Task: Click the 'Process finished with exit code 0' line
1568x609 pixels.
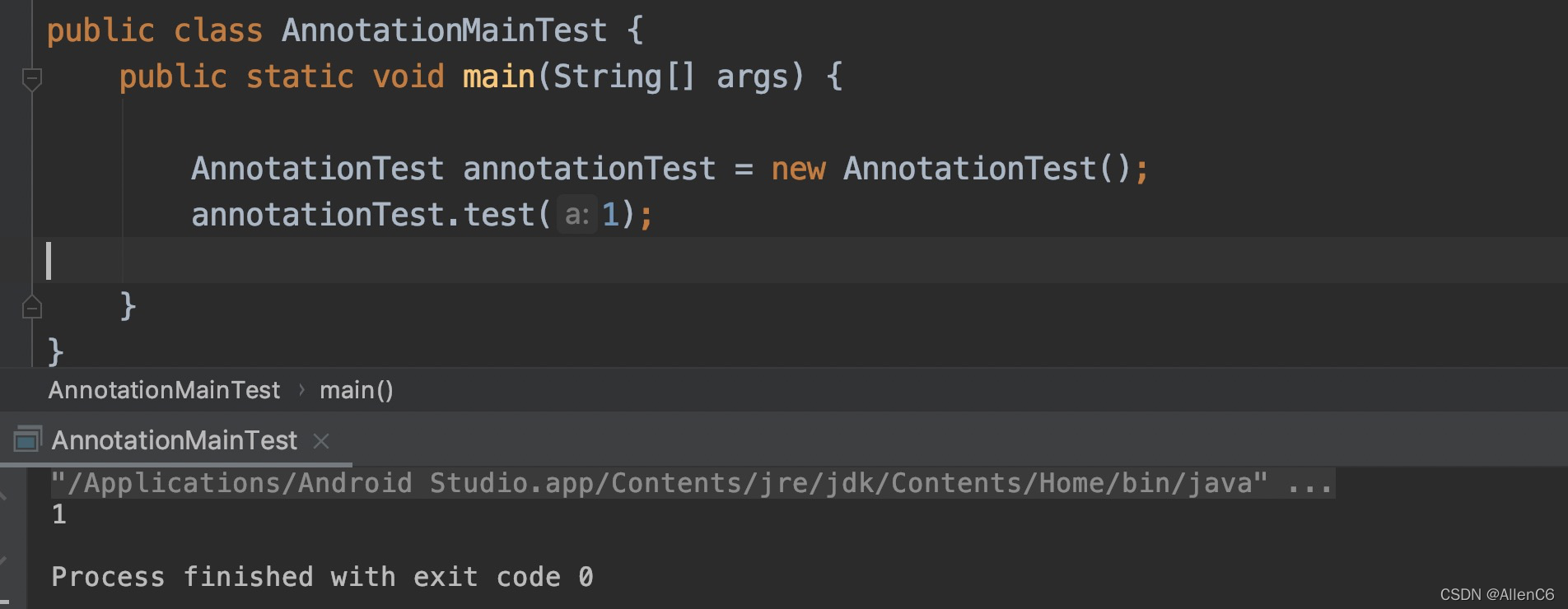Action: tap(322, 577)
